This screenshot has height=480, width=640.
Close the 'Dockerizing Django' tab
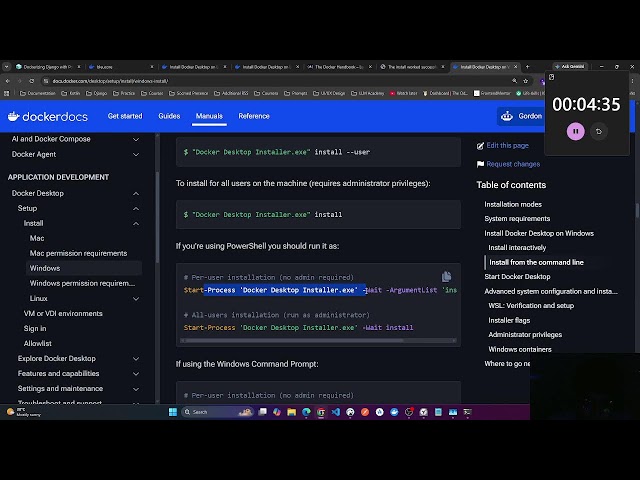[79, 67]
